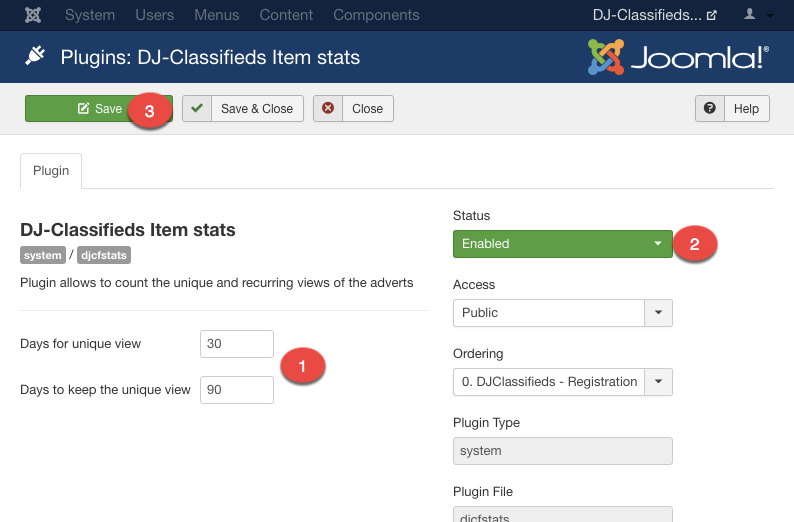The width and height of the screenshot is (794, 522).
Task: Select the Plugin tab
Action: (51, 171)
